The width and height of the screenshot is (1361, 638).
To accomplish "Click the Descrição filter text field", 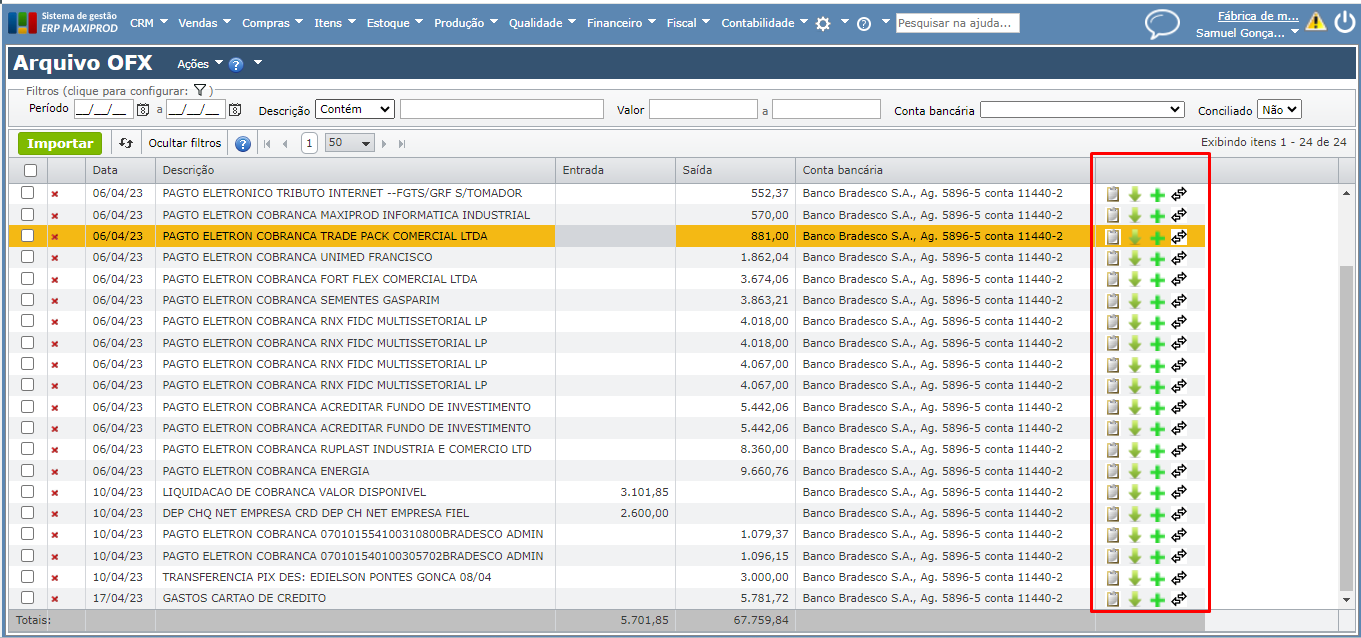I will pos(501,109).
